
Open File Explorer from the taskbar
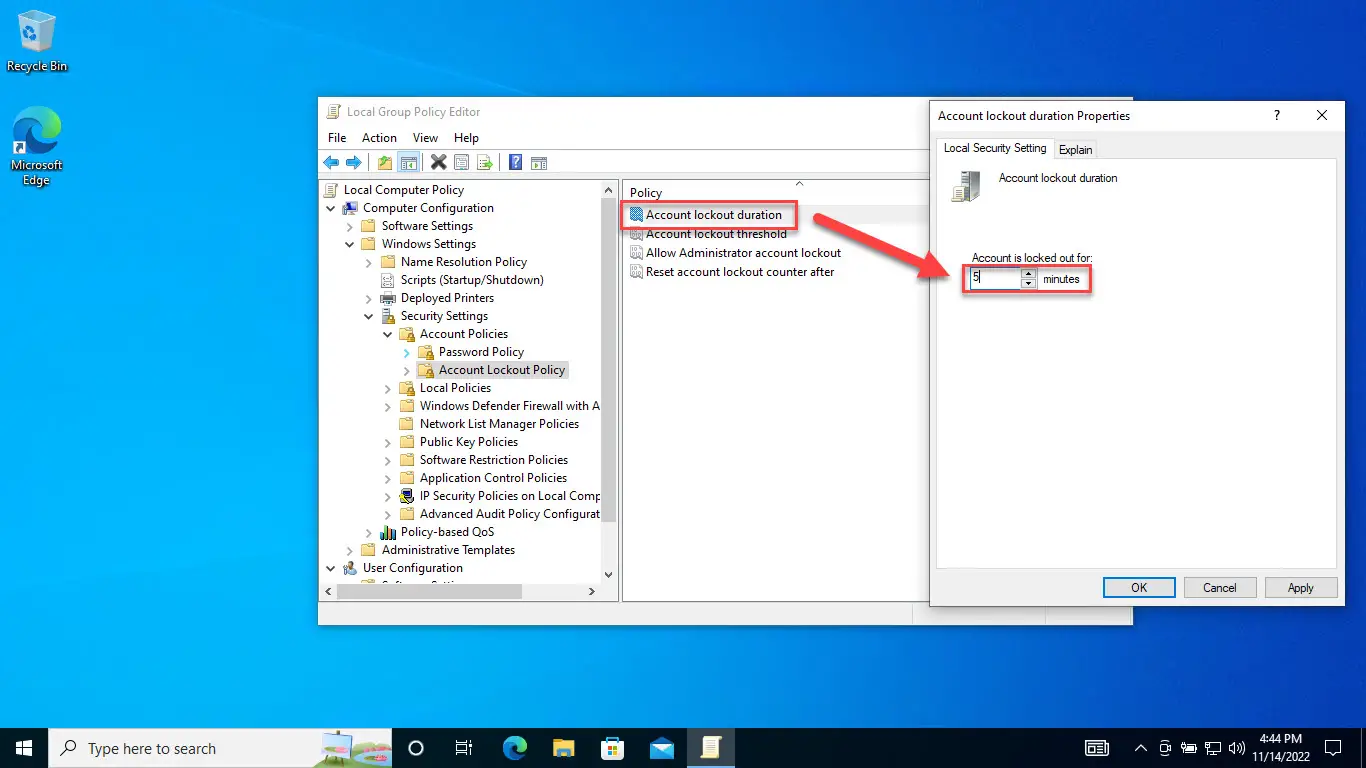coord(564,748)
